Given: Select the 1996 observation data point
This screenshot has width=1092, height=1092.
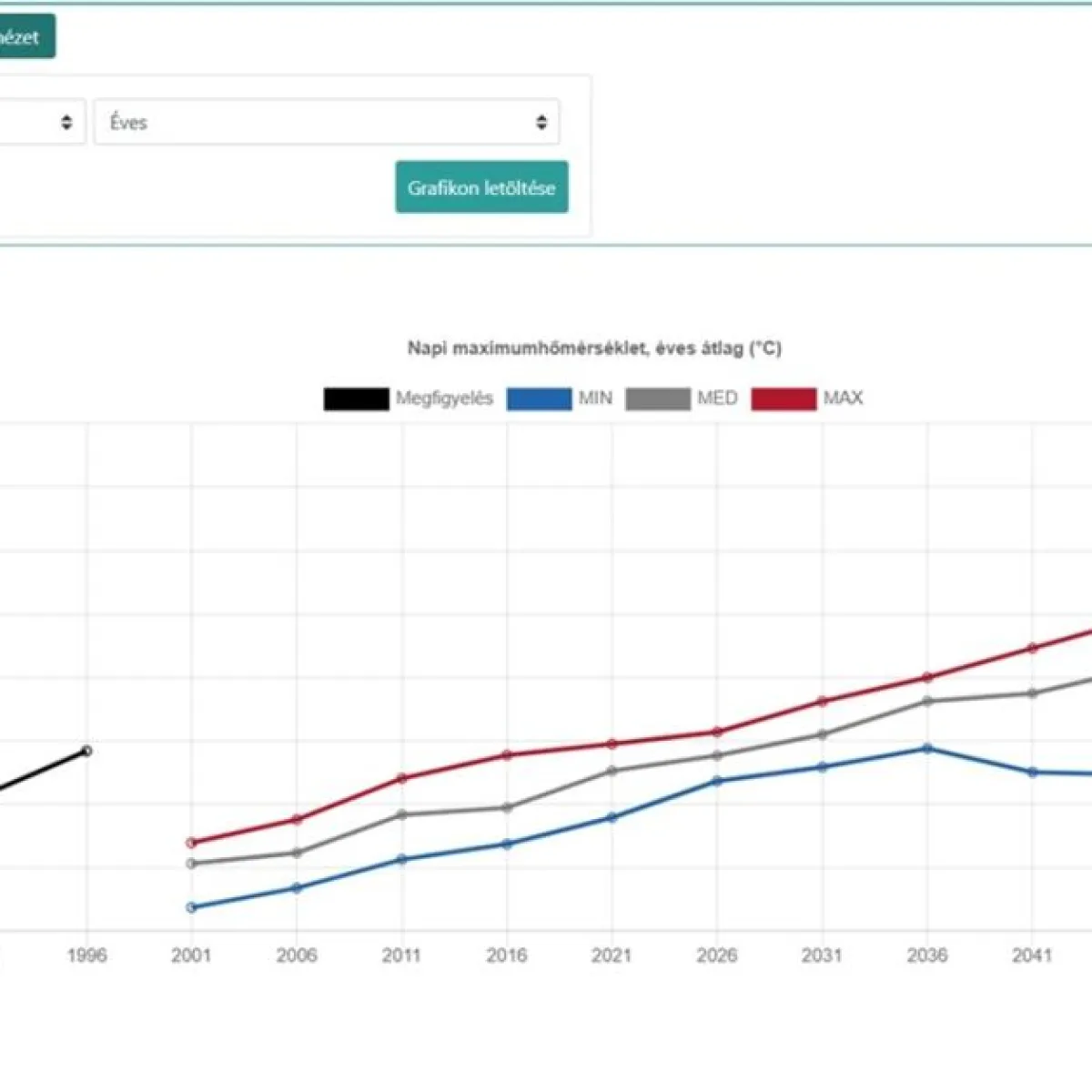Looking at the screenshot, I should click(x=87, y=751).
